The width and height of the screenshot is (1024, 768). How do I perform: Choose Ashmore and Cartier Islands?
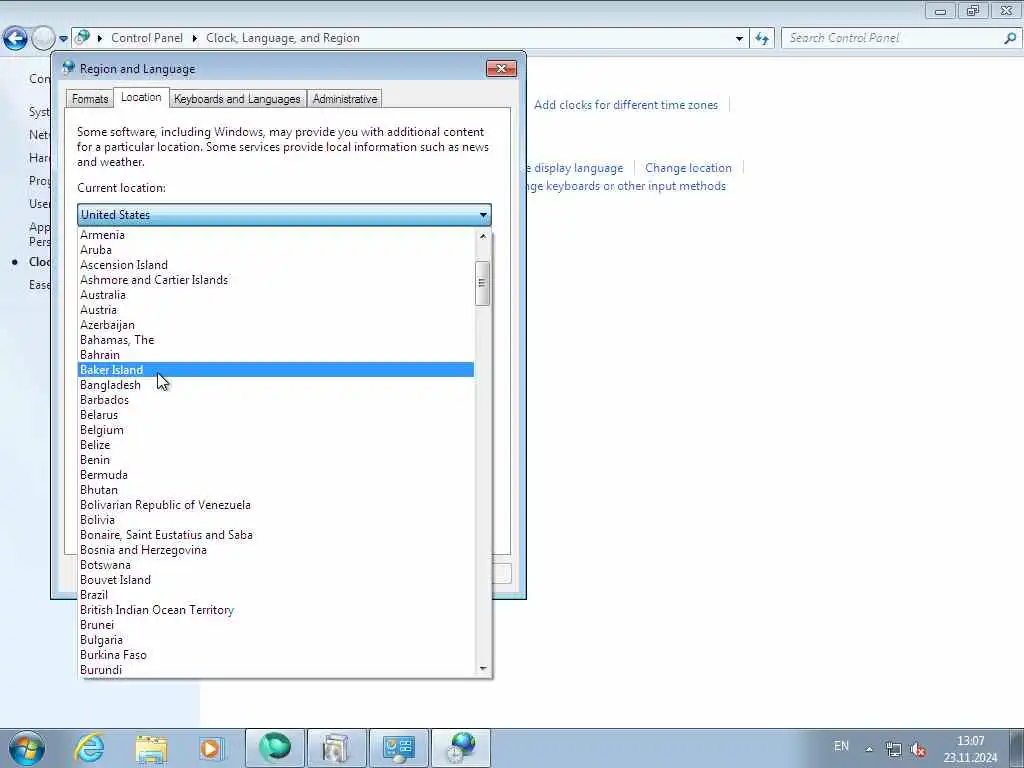[x=276, y=280]
